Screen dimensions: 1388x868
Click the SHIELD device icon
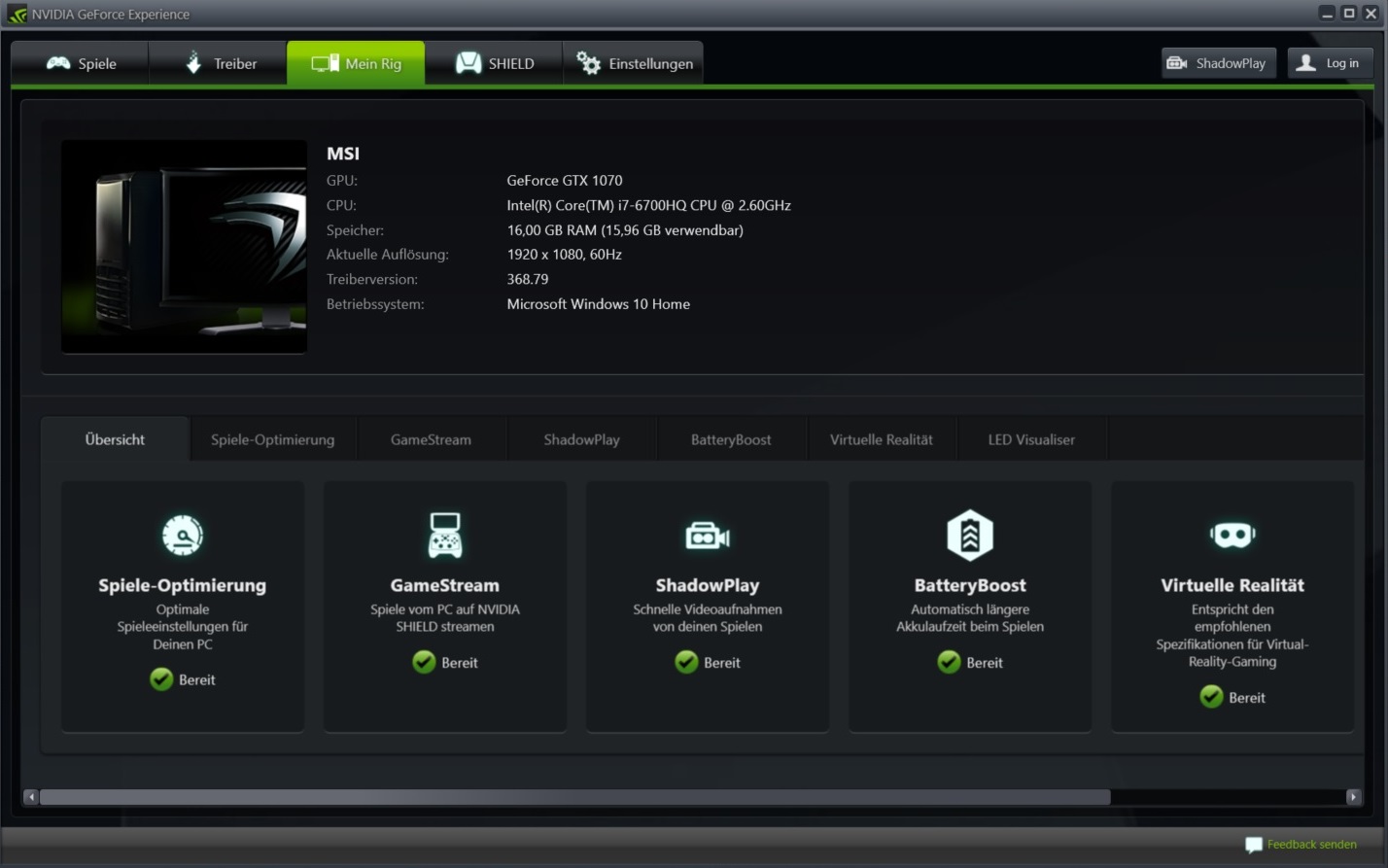click(x=468, y=63)
